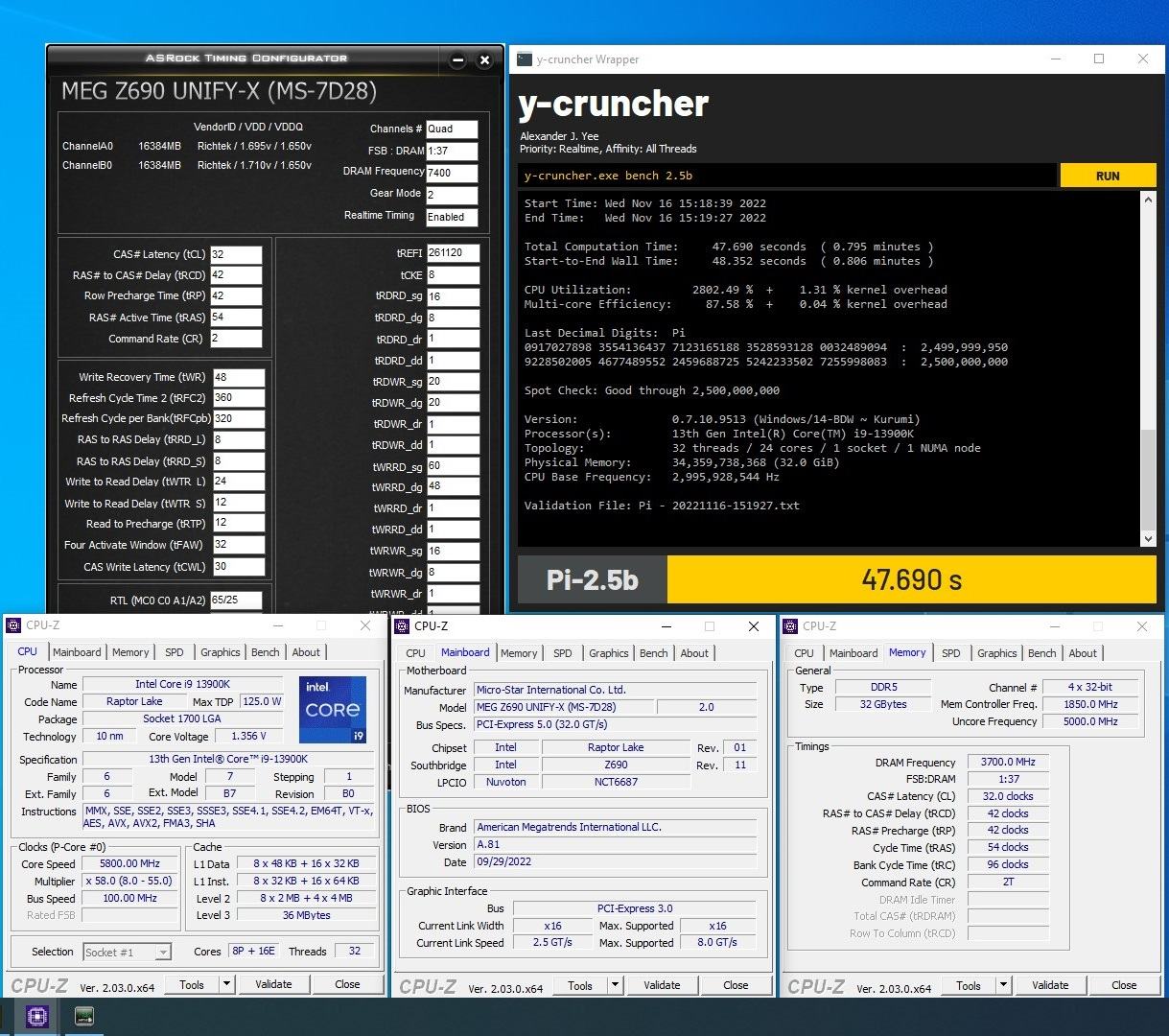Open the Memory tab in the left CPU-Z window
The width and height of the screenshot is (1169, 1036).
[x=130, y=652]
